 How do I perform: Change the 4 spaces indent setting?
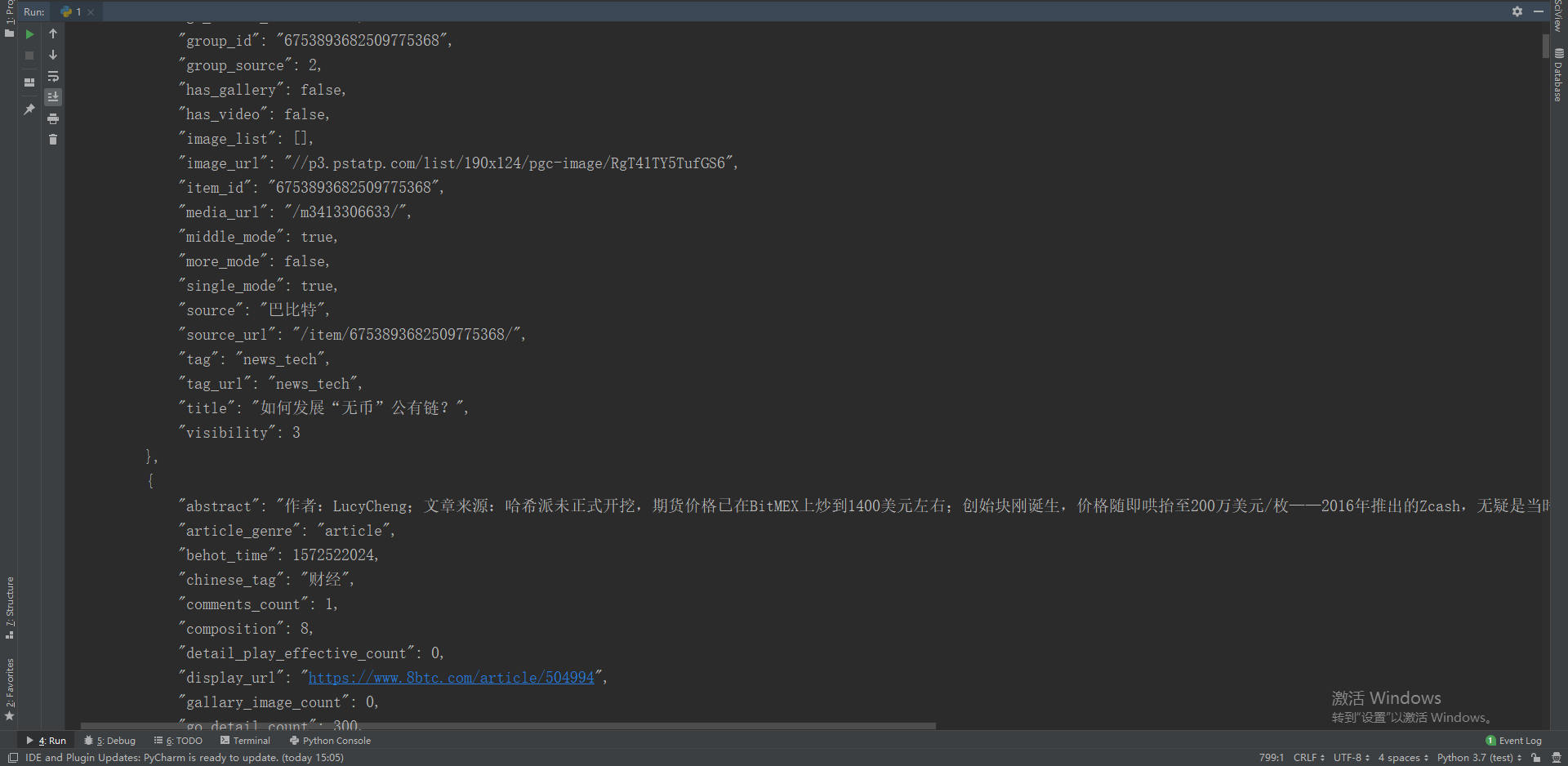1403,758
